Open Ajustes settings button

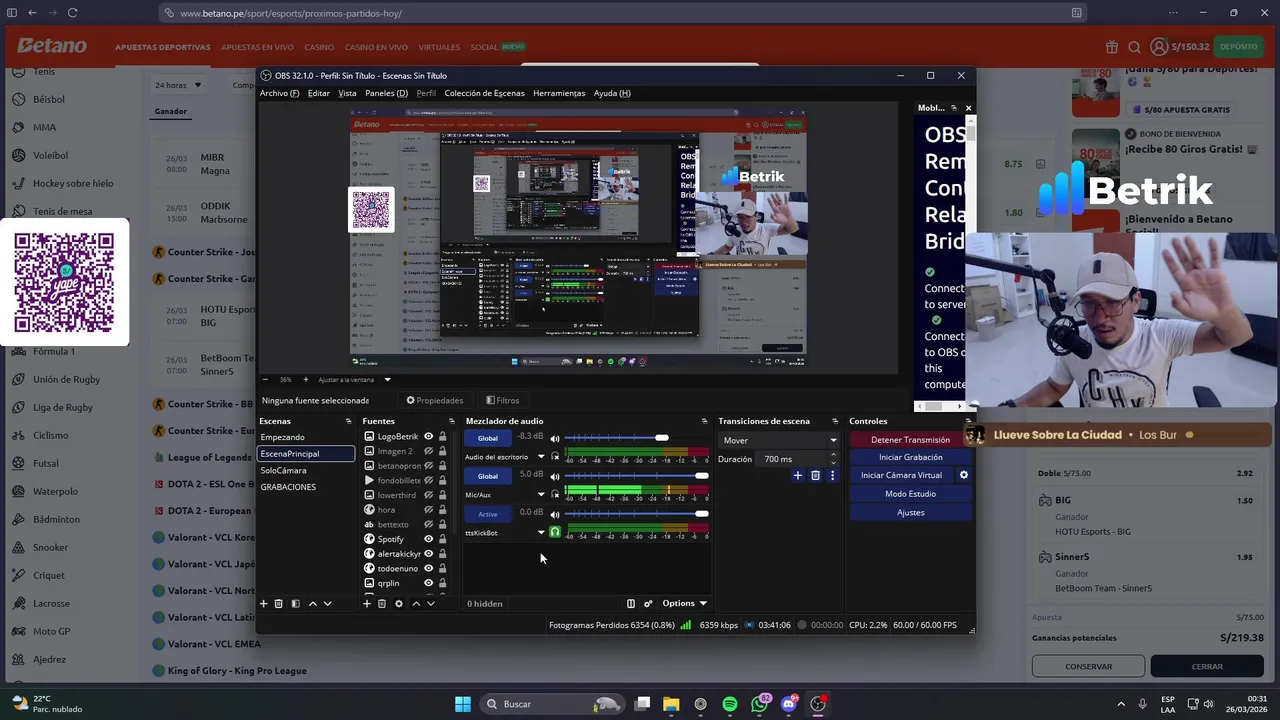coord(910,512)
